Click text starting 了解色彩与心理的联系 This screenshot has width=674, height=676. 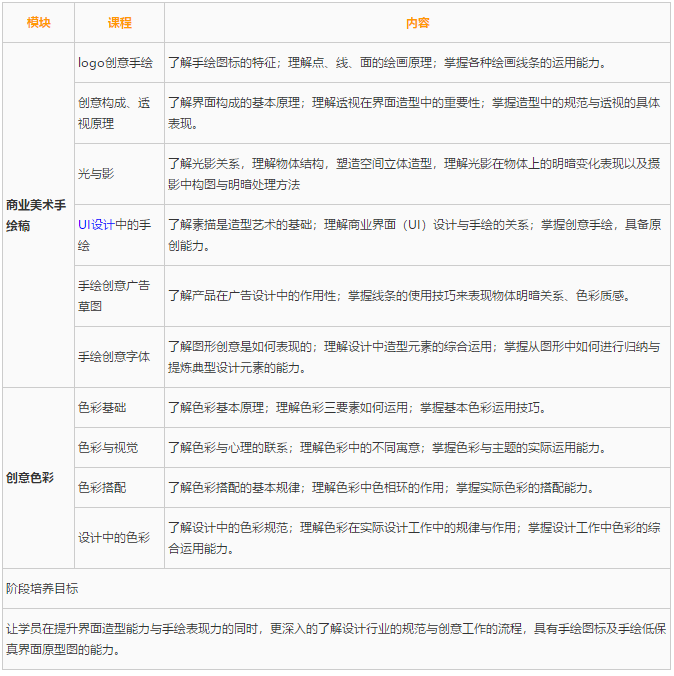point(387,448)
